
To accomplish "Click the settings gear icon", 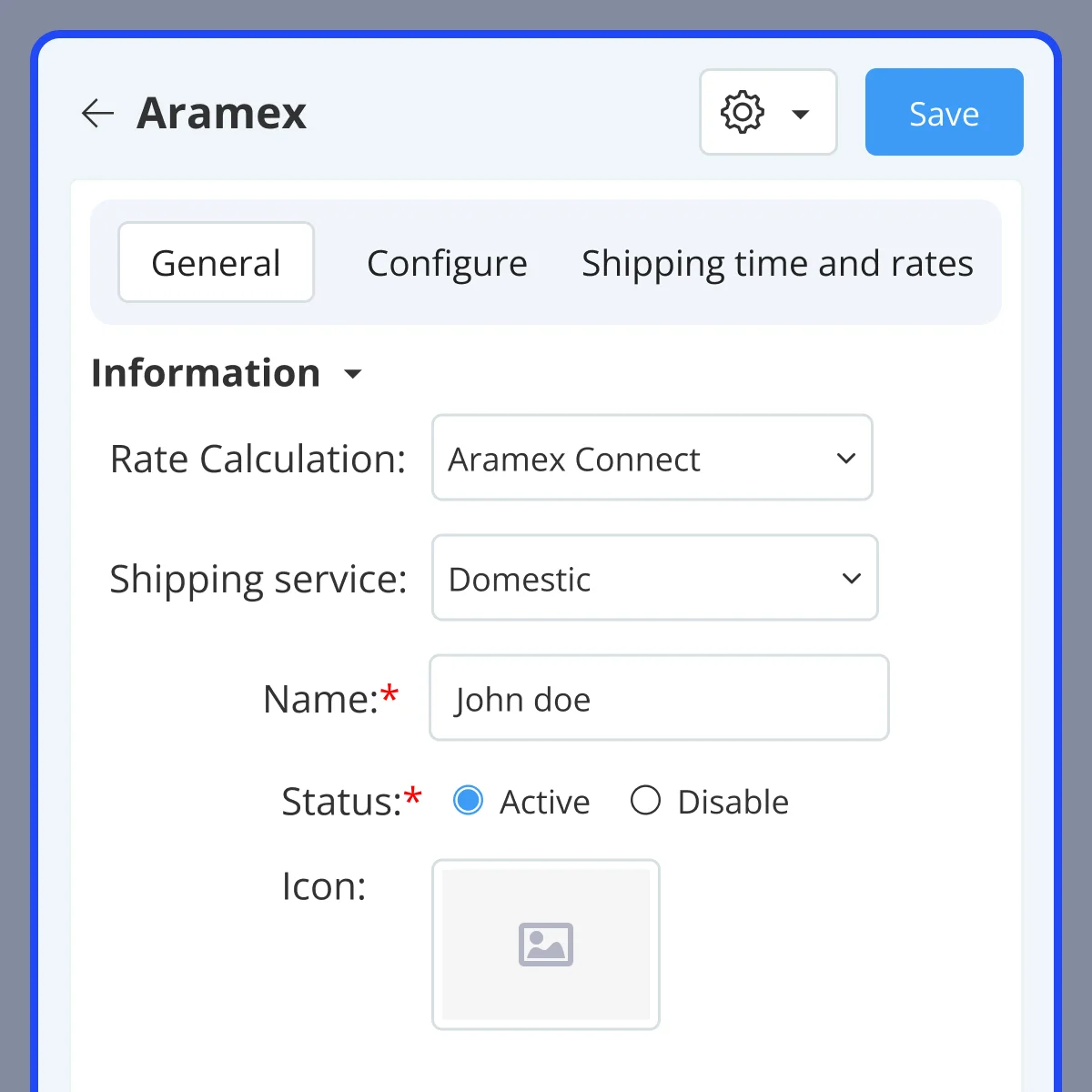I will click(743, 113).
